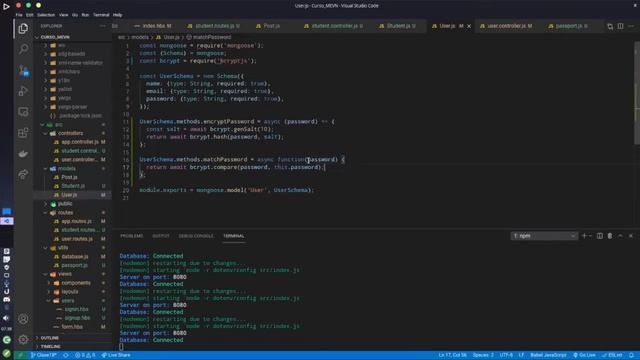The height and width of the screenshot is (360, 640).
Task: Open the Live Share view in activity bar
Action: [x=23, y=175]
